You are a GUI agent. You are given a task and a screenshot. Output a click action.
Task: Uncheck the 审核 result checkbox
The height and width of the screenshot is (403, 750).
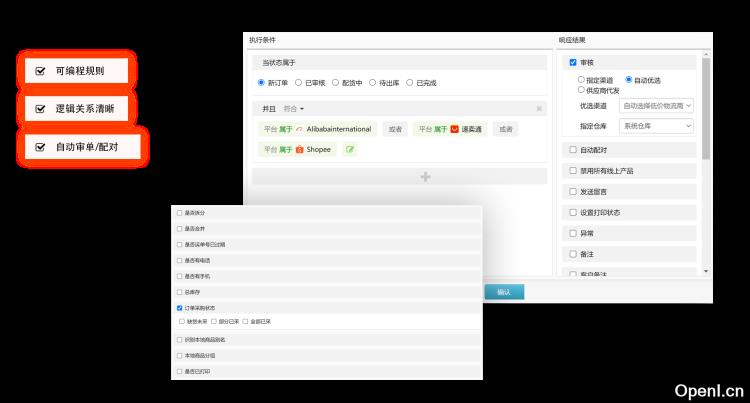[573, 63]
